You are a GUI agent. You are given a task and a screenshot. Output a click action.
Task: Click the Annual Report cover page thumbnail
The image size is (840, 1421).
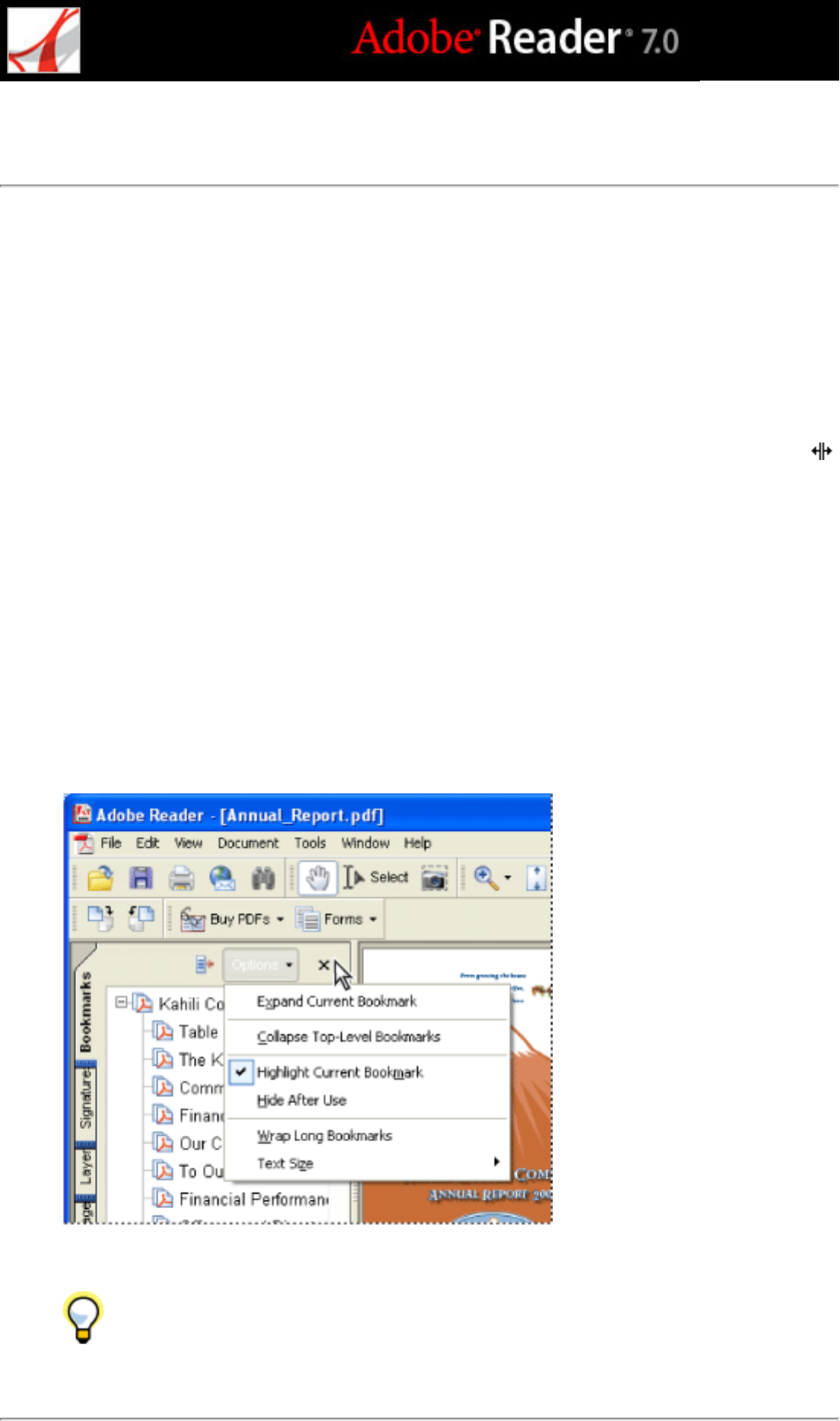pos(458,1085)
